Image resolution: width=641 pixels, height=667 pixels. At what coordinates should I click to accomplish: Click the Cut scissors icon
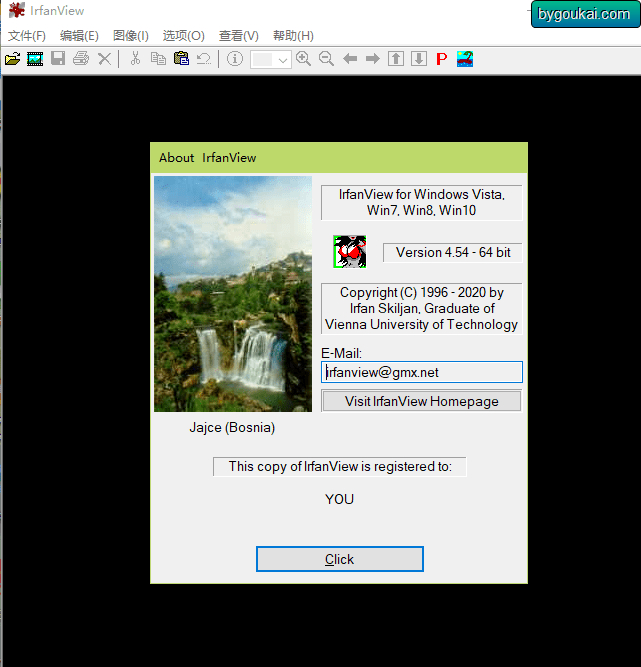[135, 58]
